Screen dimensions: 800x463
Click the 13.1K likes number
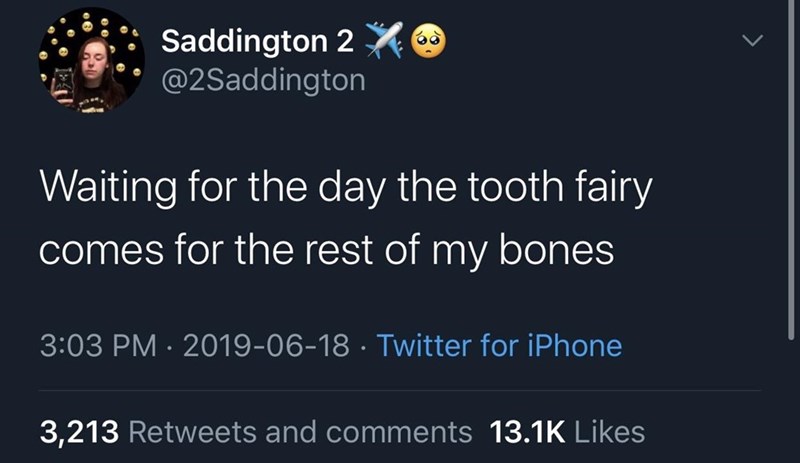click(x=528, y=432)
